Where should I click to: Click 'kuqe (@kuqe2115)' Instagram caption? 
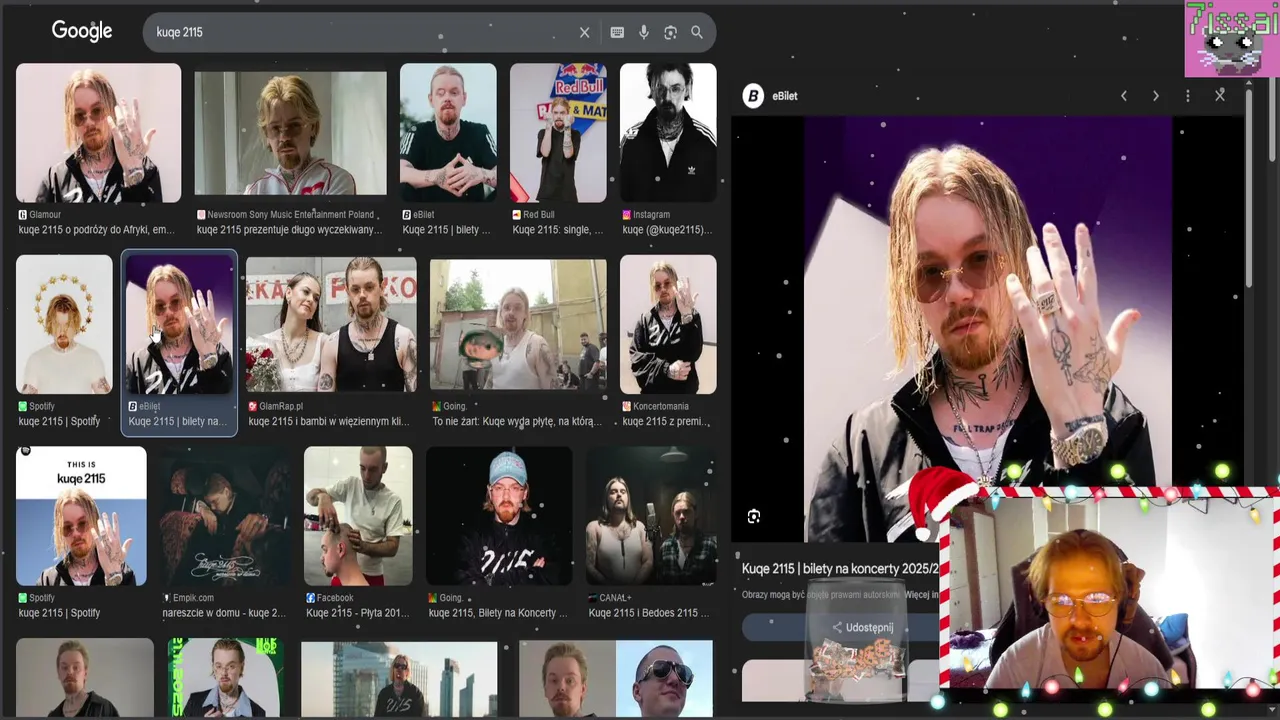click(667, 230)
